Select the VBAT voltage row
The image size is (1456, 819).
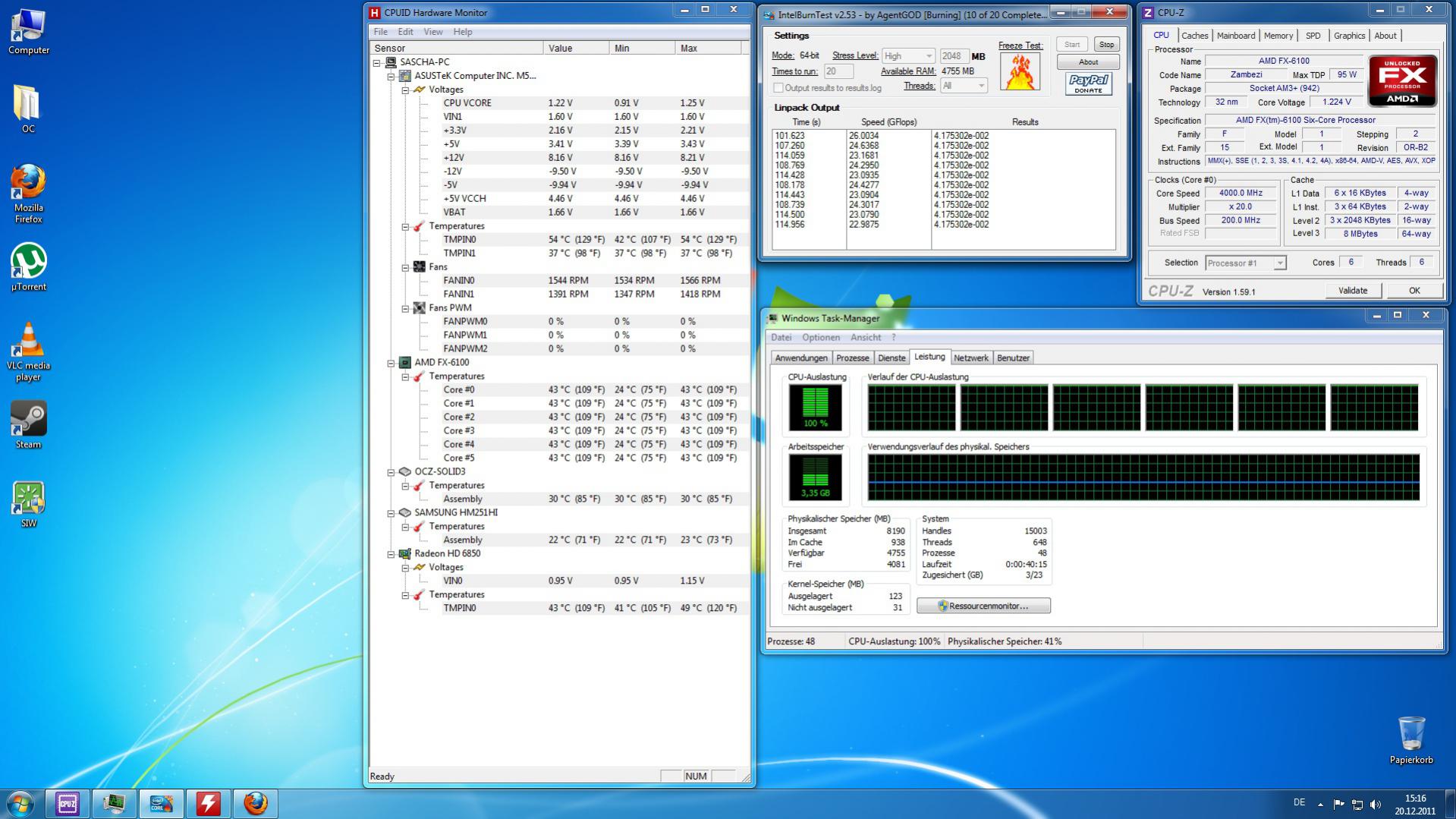tap(595, 213)
